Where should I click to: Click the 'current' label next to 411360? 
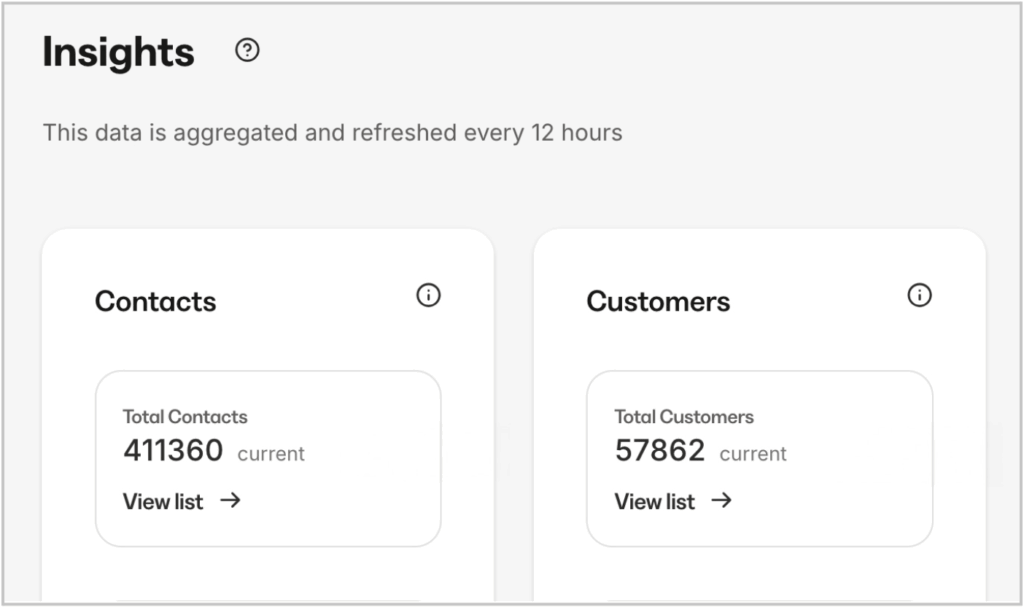pos(271,454)
